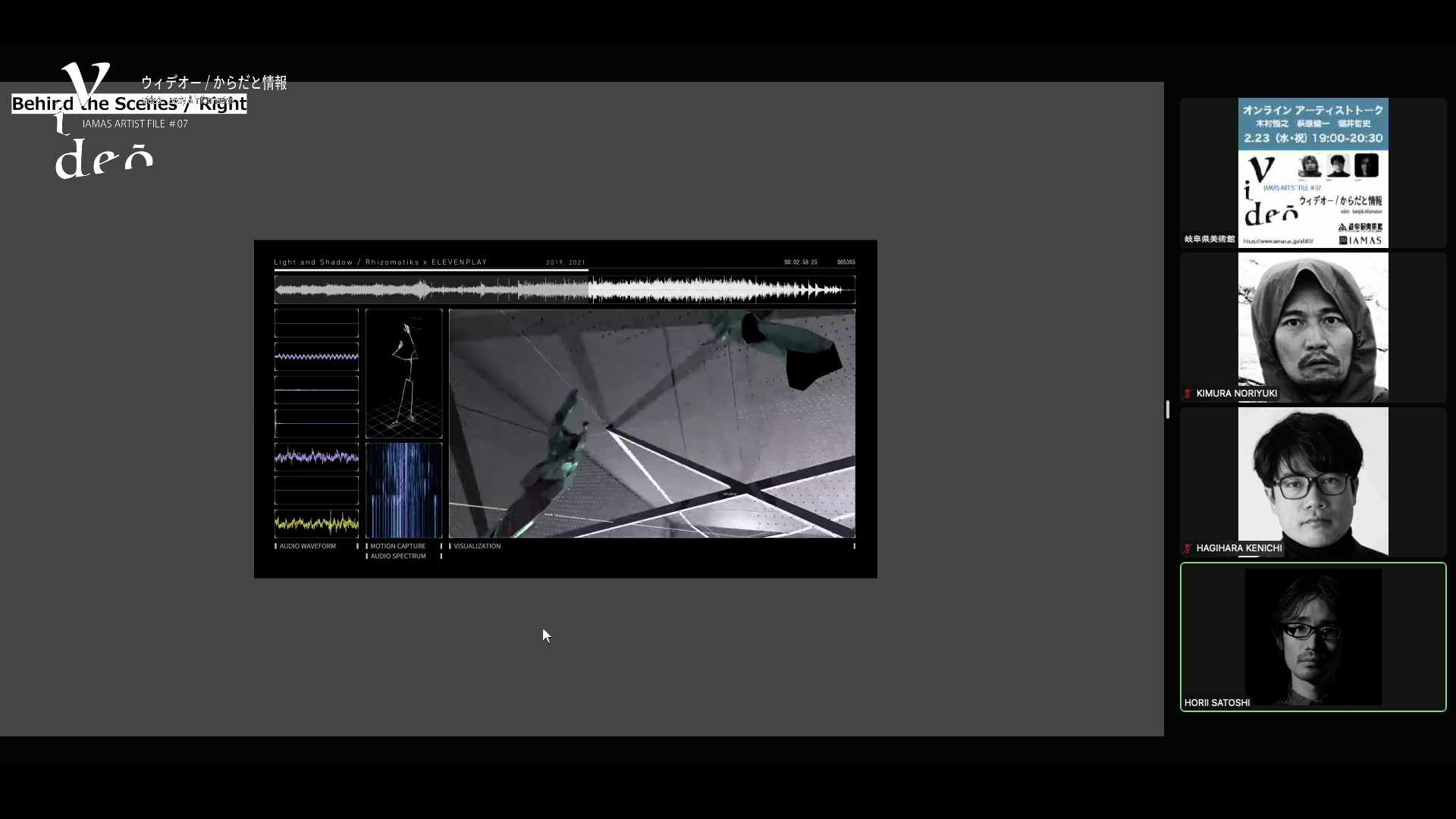Image resolution: width=1456 pixels, height=819 pixels.
Task: Click the divider handle beside participant panel
Action: 1168,409
